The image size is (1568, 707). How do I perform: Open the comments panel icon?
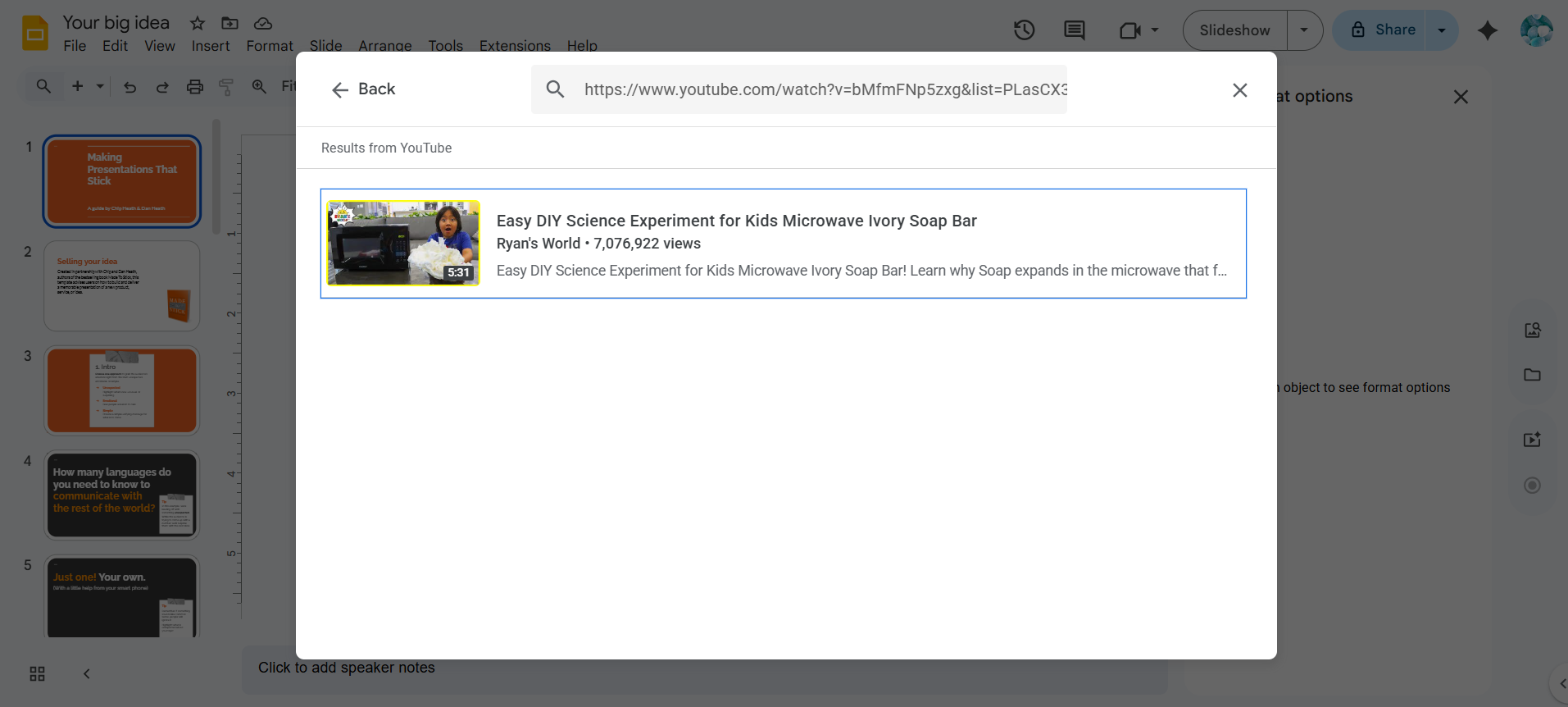(1074, 30)
